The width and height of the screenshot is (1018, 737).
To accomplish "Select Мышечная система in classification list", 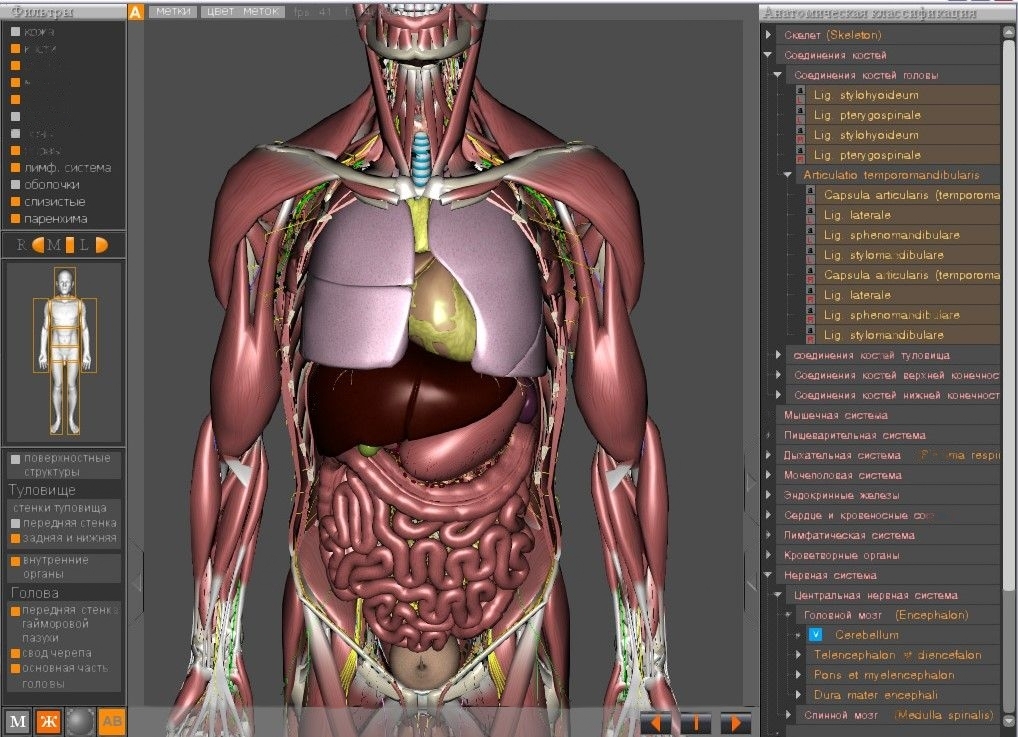I will pos(836,415).
